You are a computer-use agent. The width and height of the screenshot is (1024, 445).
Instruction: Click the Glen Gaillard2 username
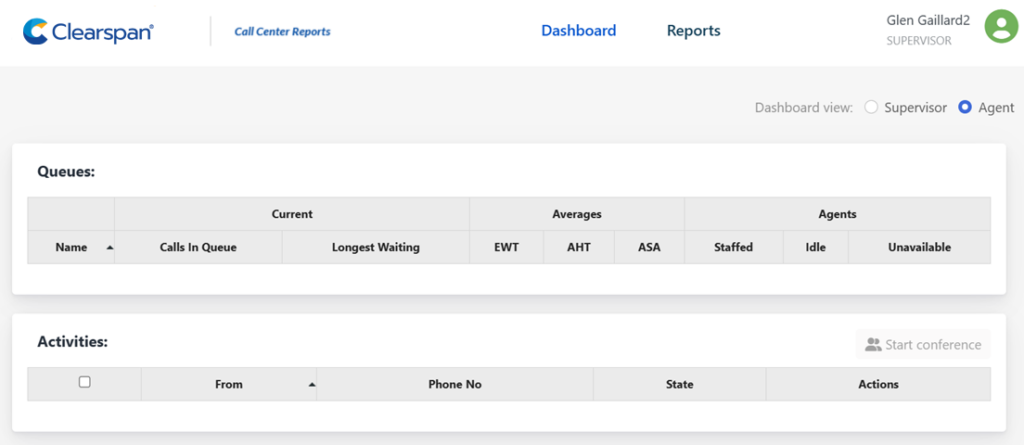(928, 20)
